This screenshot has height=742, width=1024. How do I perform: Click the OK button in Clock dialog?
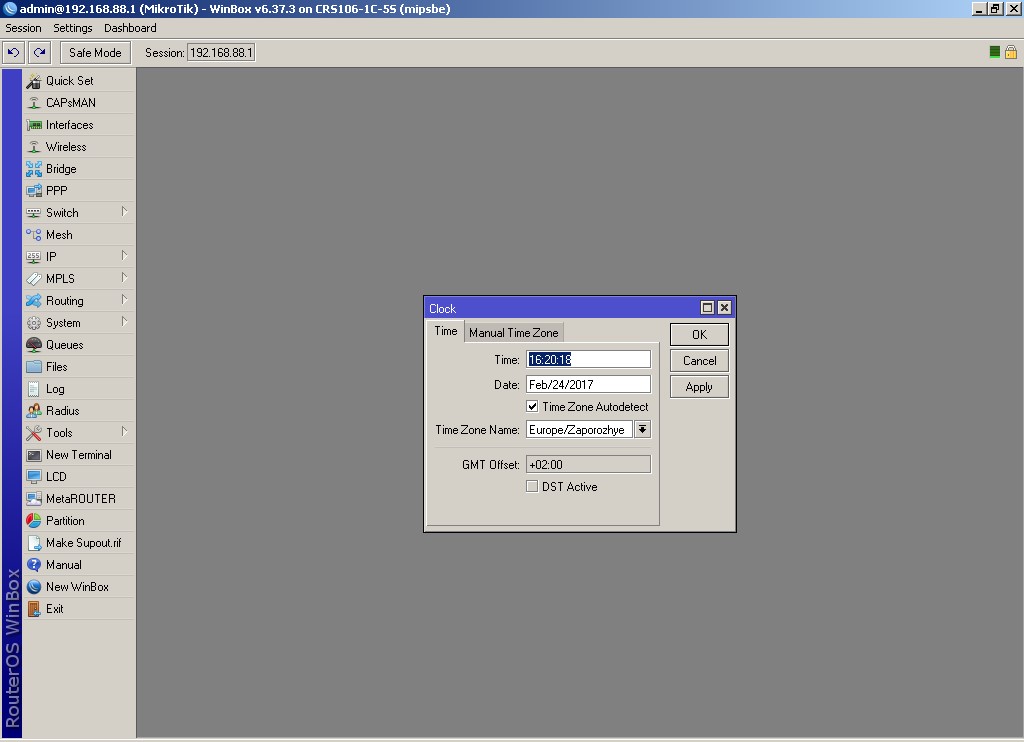(699, 334)
